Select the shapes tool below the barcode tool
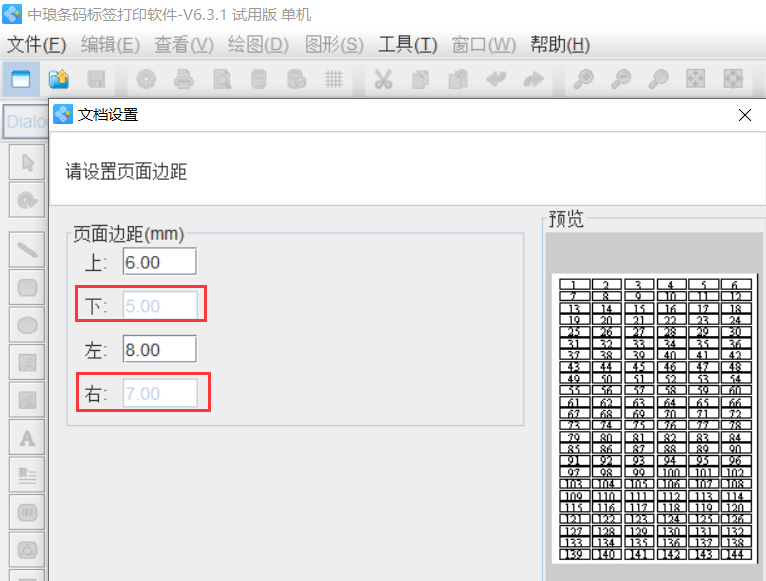Screen dimensions: 766x581 tap(27, 550)
